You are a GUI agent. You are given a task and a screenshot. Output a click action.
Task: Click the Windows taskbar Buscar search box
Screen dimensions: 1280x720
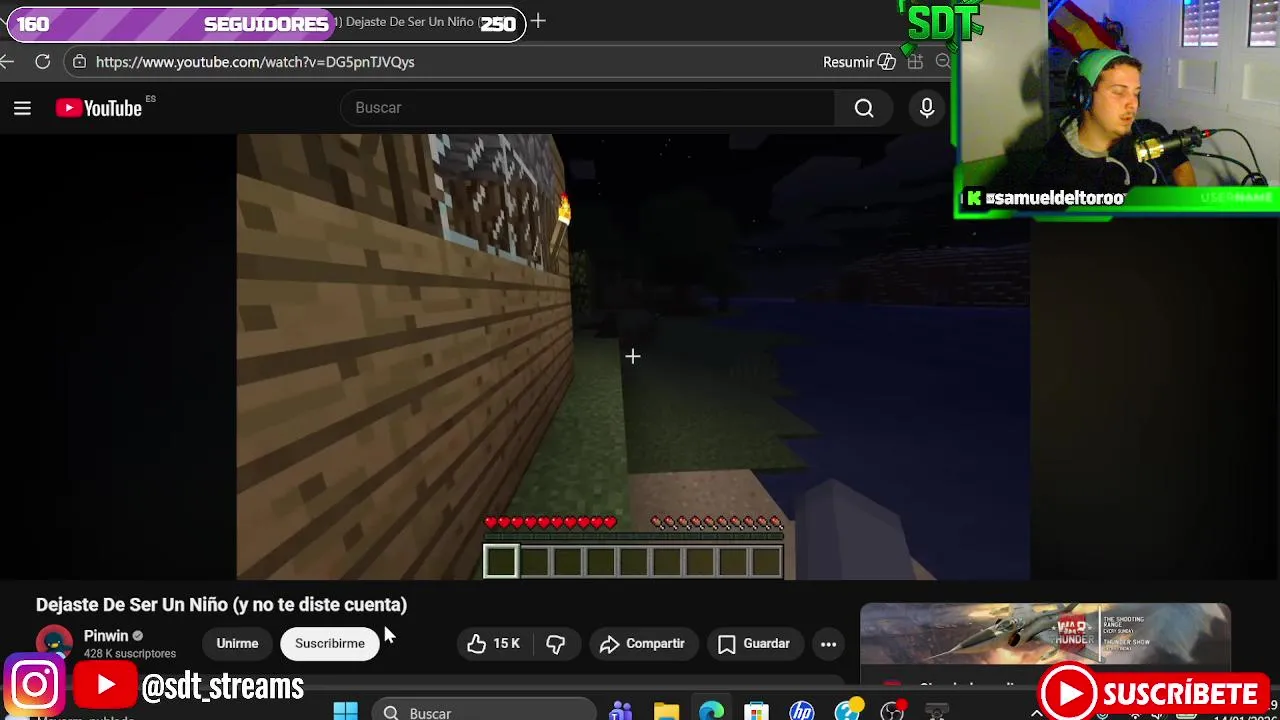pos(484,712)
